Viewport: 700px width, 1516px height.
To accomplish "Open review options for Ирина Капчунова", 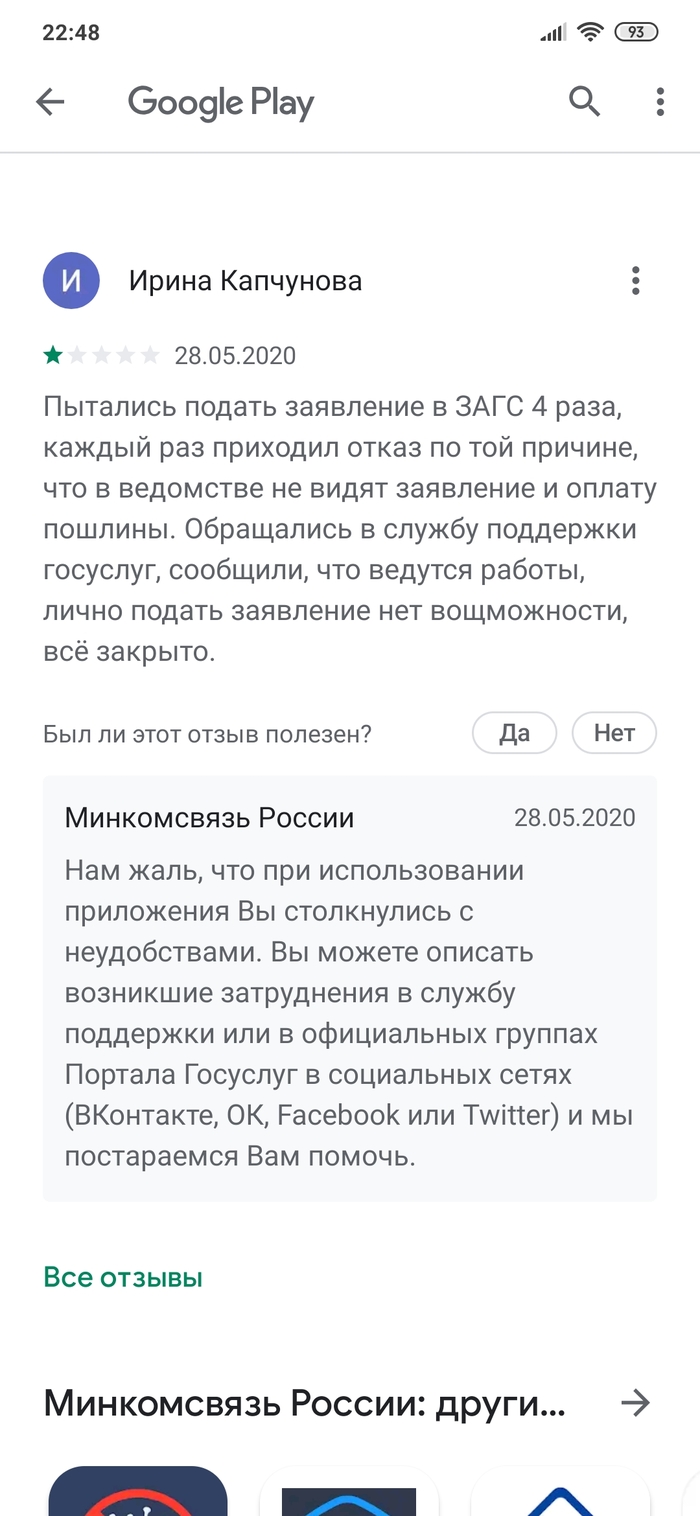I will (x=635, y=281).
